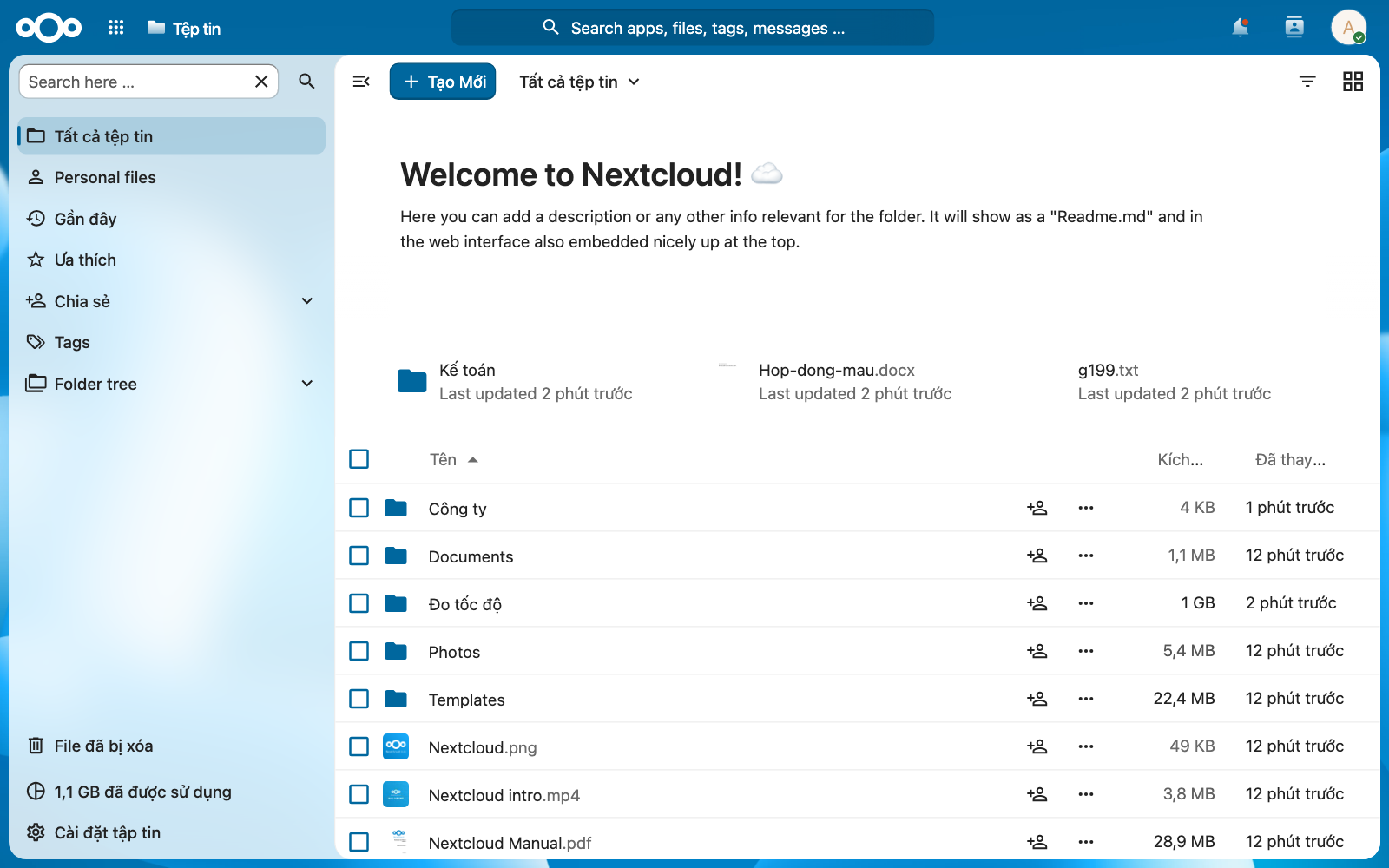This screenshot has width=1389, height=868.
Task: Select Personal files in the sidebar
Action: point(172,177)
